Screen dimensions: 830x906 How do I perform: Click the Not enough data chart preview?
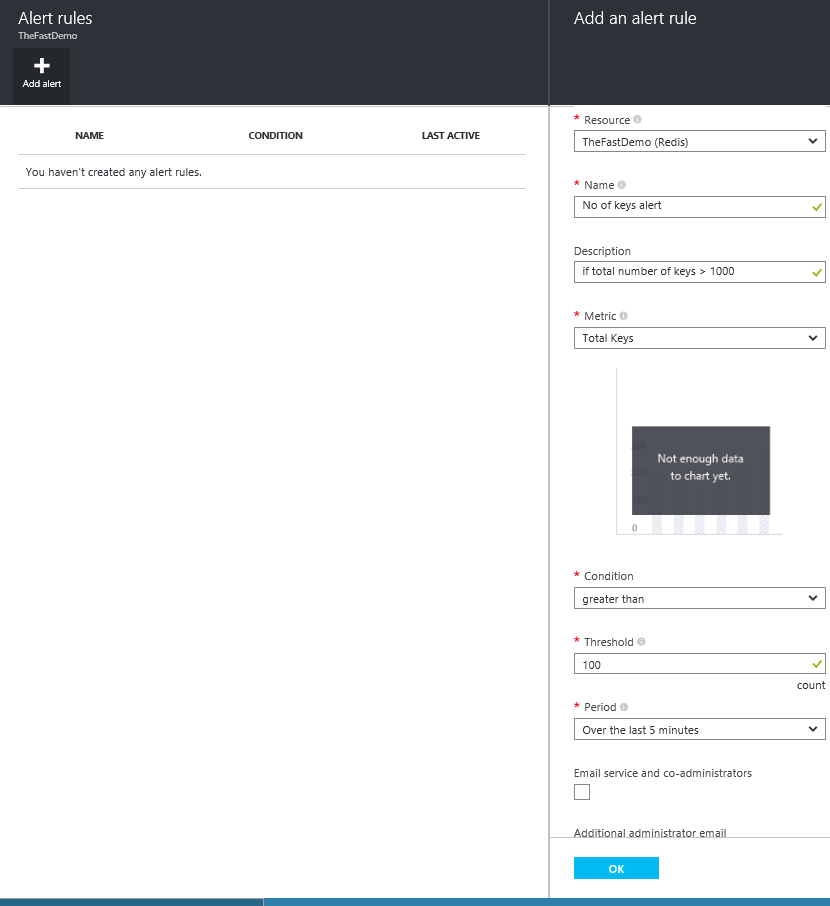(700, 468)
